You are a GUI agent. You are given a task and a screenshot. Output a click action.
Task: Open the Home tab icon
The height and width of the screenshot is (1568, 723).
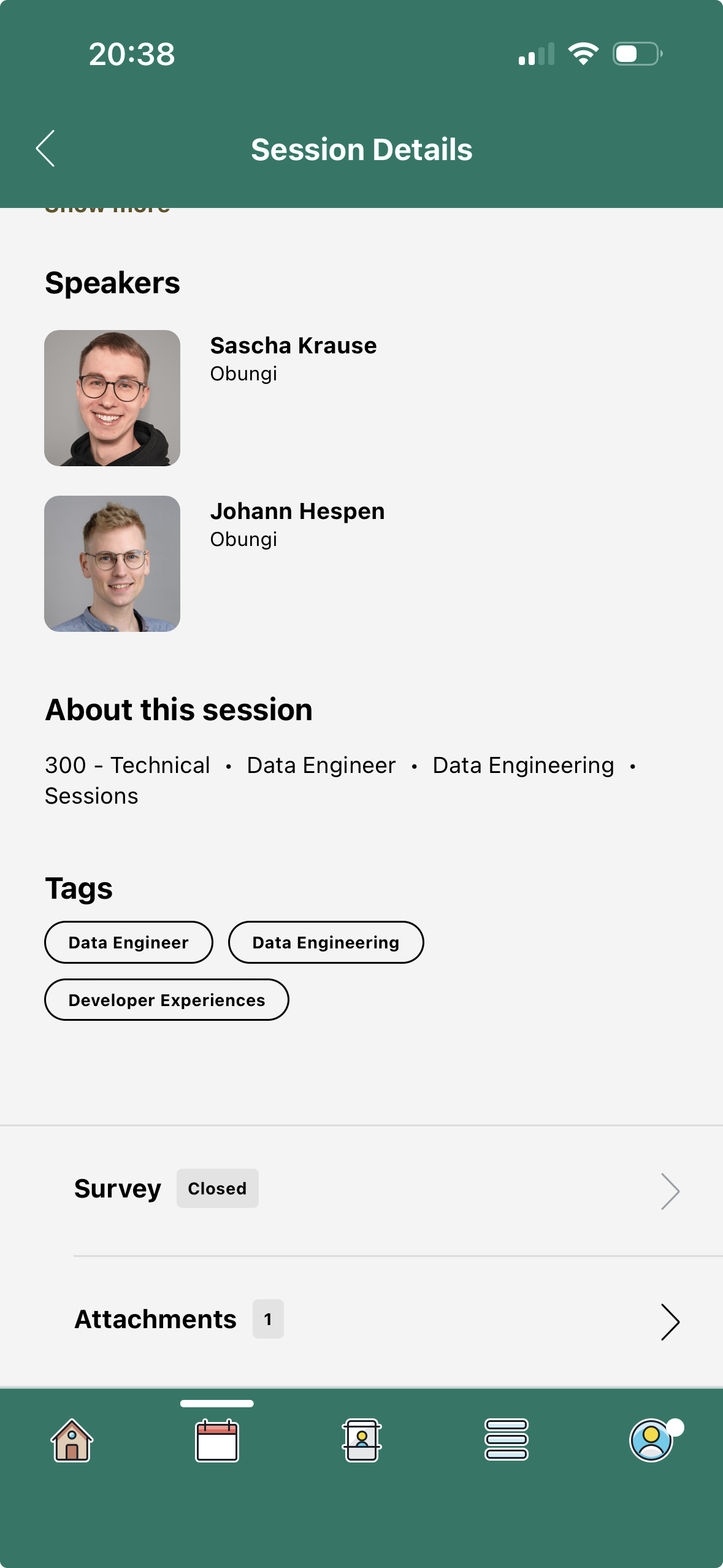click(x=72, y=1440)
